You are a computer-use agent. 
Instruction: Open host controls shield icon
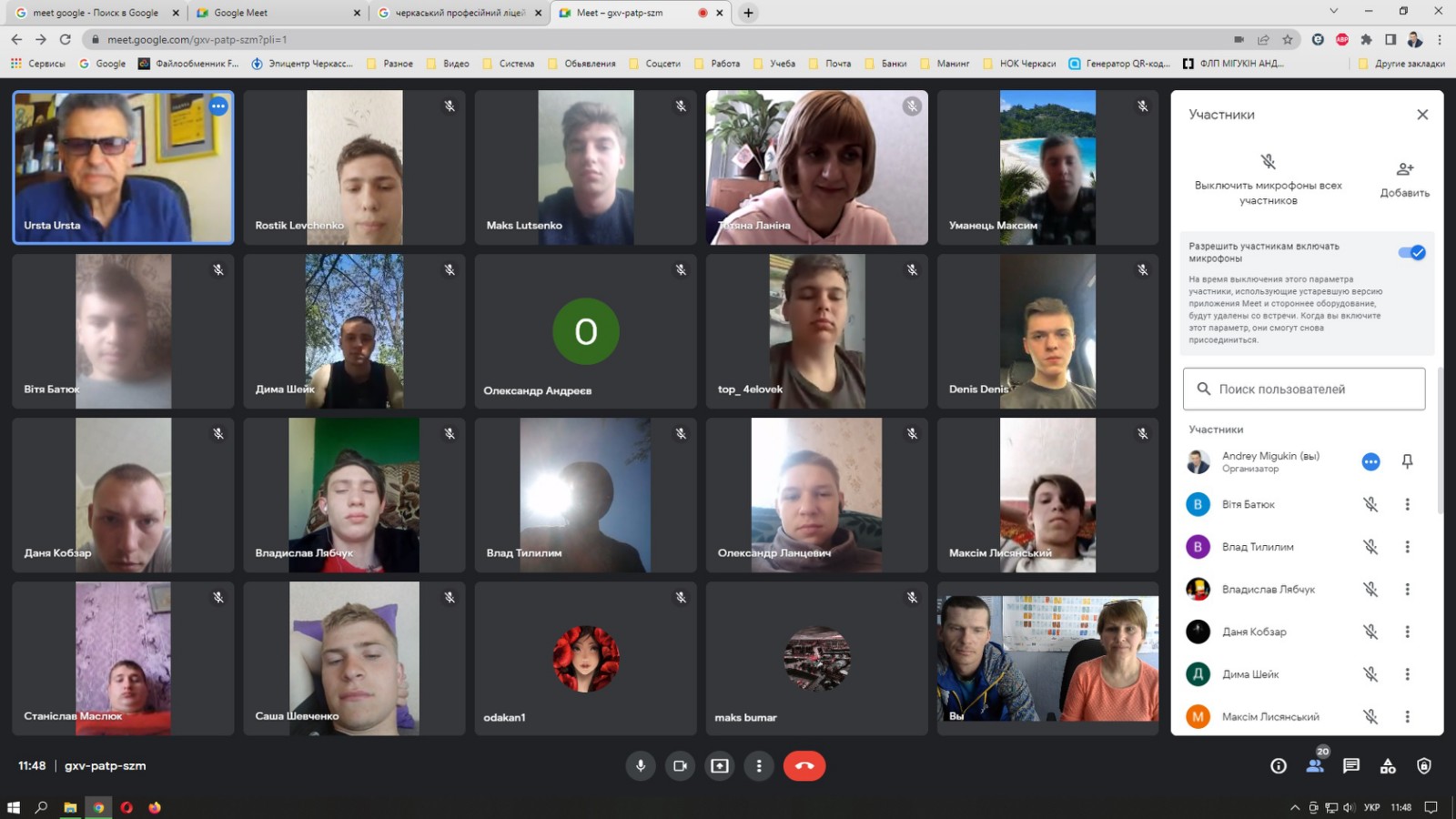click(x=1424, y=766)
